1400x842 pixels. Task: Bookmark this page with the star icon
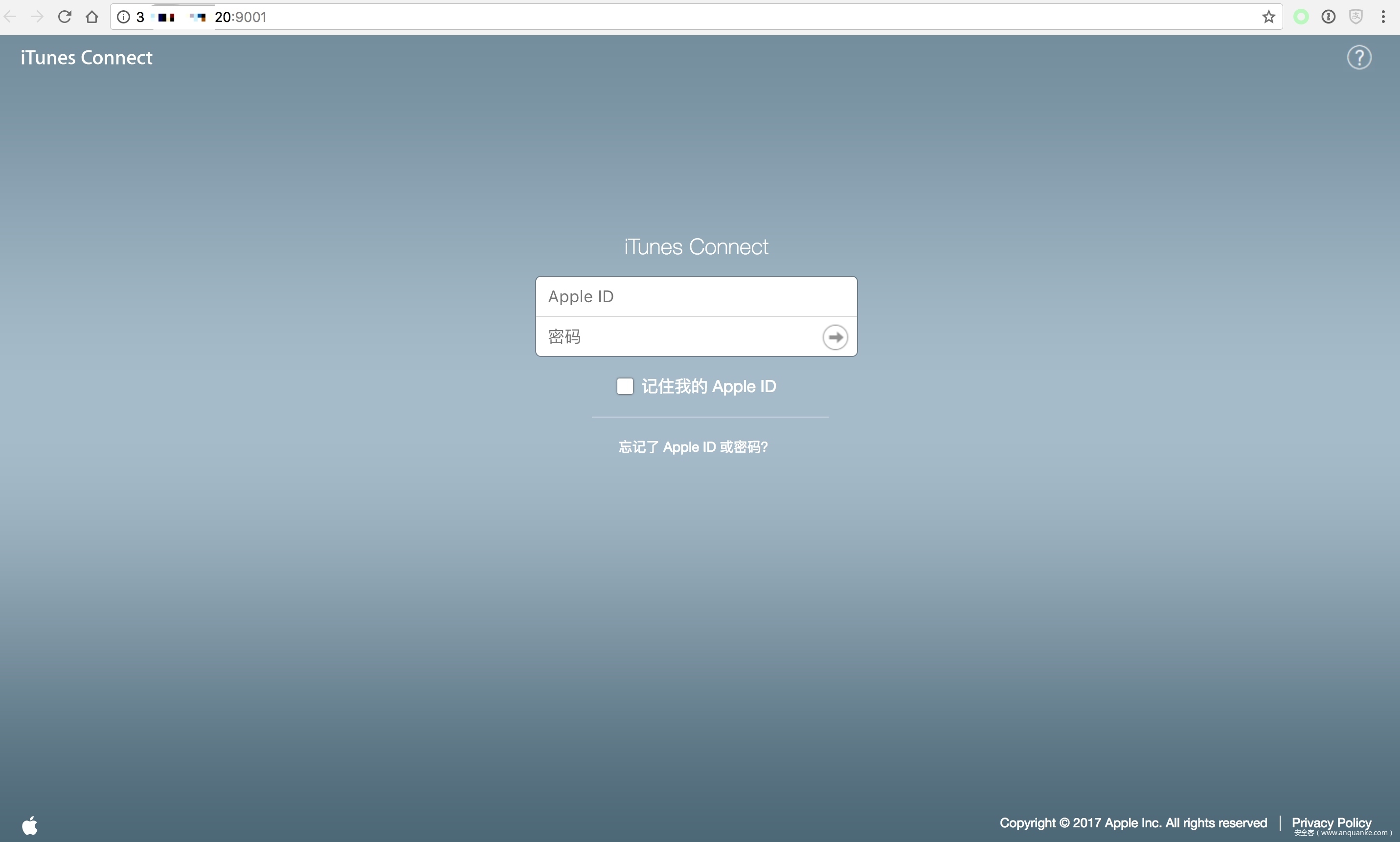(1268, 17)
